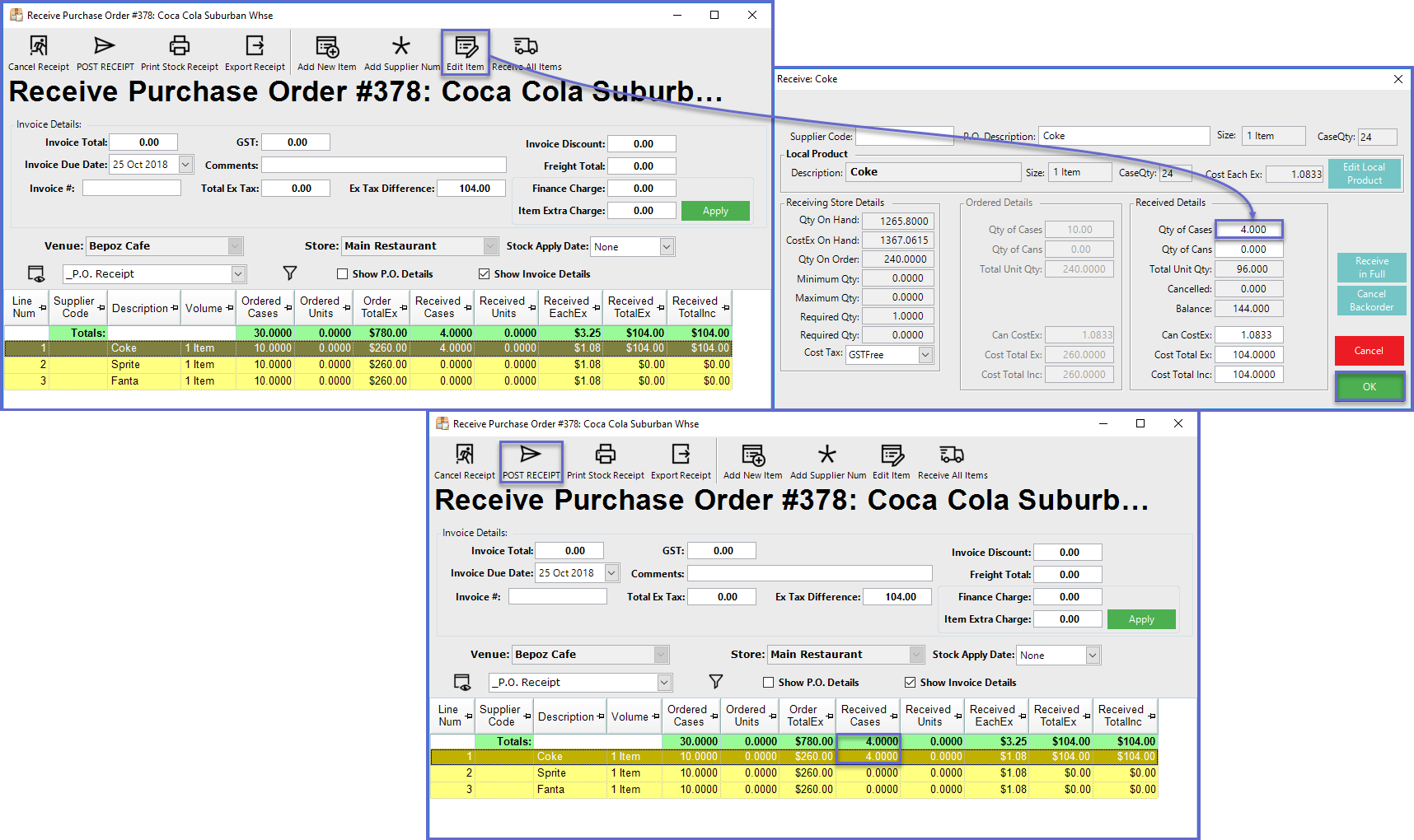The height and width of the screenshot is (840, 1414).
Task: Open Cost Tax GSTFree dropdown in Receive dialog
Action: (x=925, y=355)
